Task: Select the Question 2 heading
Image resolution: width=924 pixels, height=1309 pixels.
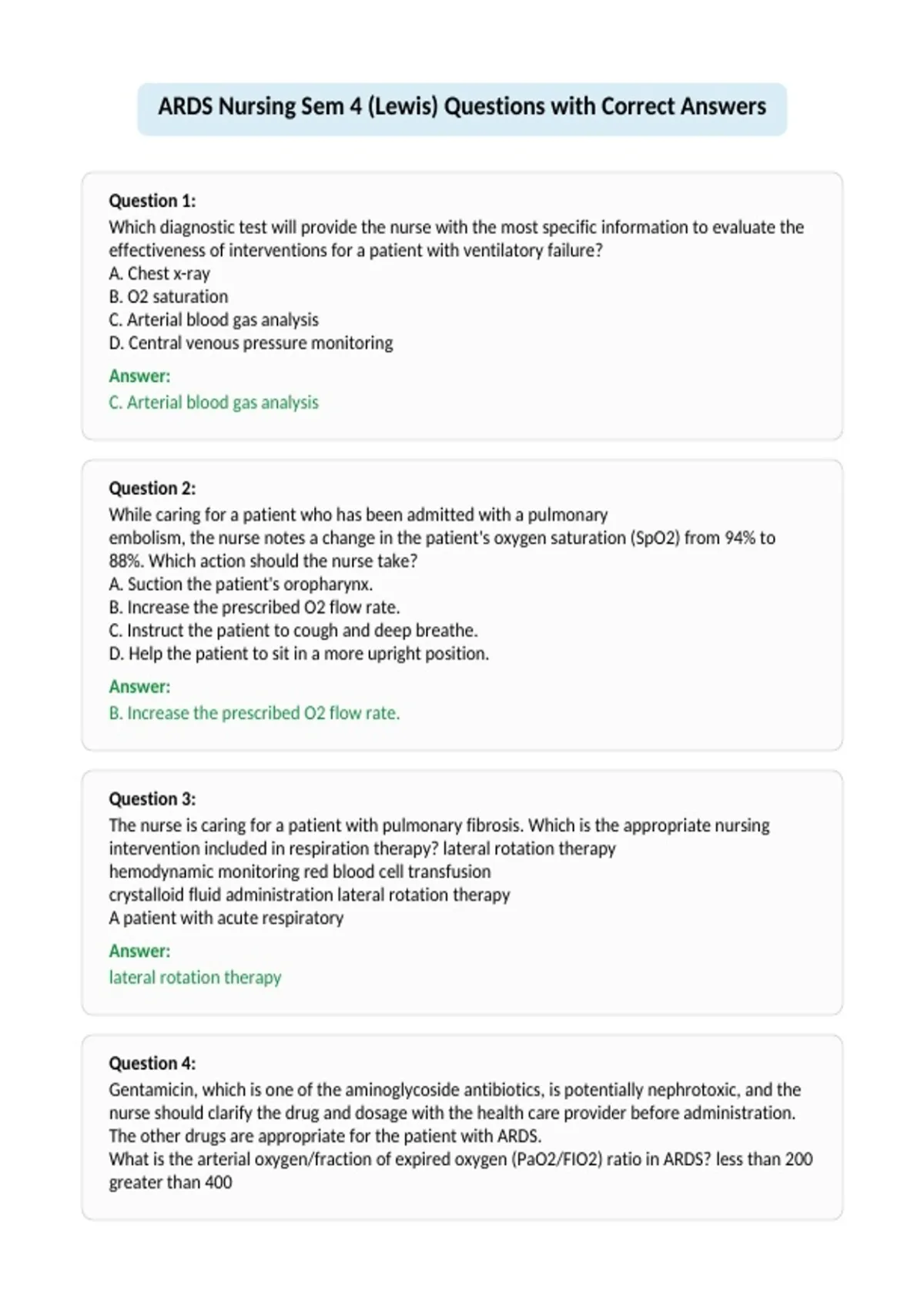Action: point(152,488)
